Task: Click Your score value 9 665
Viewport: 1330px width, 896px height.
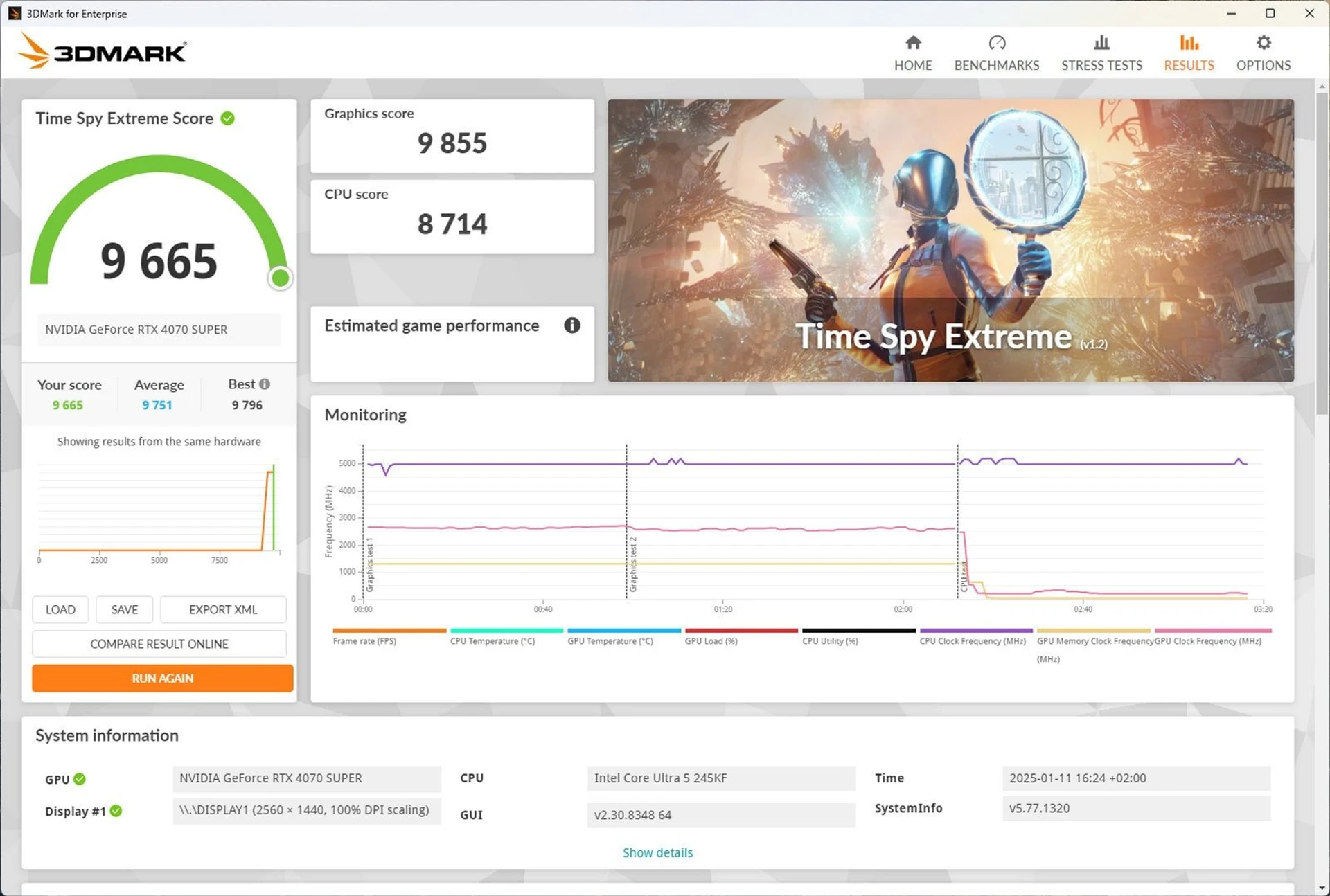Action: pyautogui.click(x=68, y=405)
